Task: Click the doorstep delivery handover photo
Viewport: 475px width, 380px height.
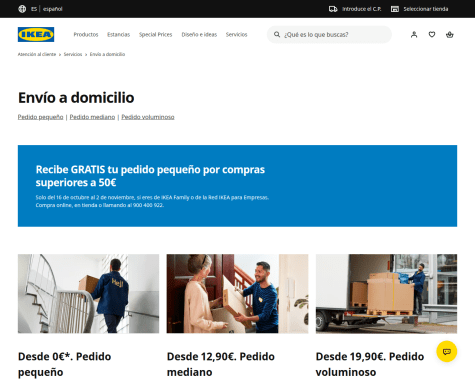Action: pos(237,294)
